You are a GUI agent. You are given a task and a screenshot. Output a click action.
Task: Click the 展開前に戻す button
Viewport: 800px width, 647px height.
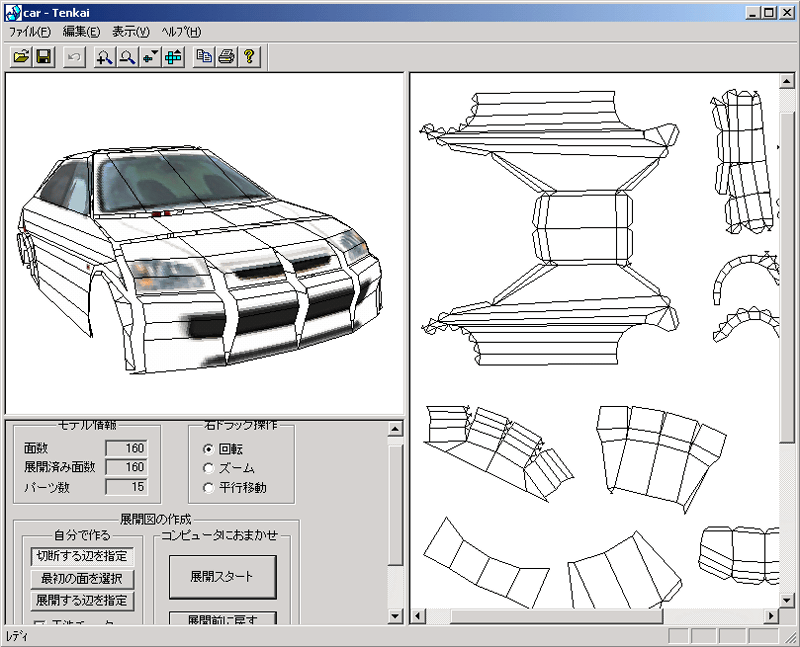point(222,618)
